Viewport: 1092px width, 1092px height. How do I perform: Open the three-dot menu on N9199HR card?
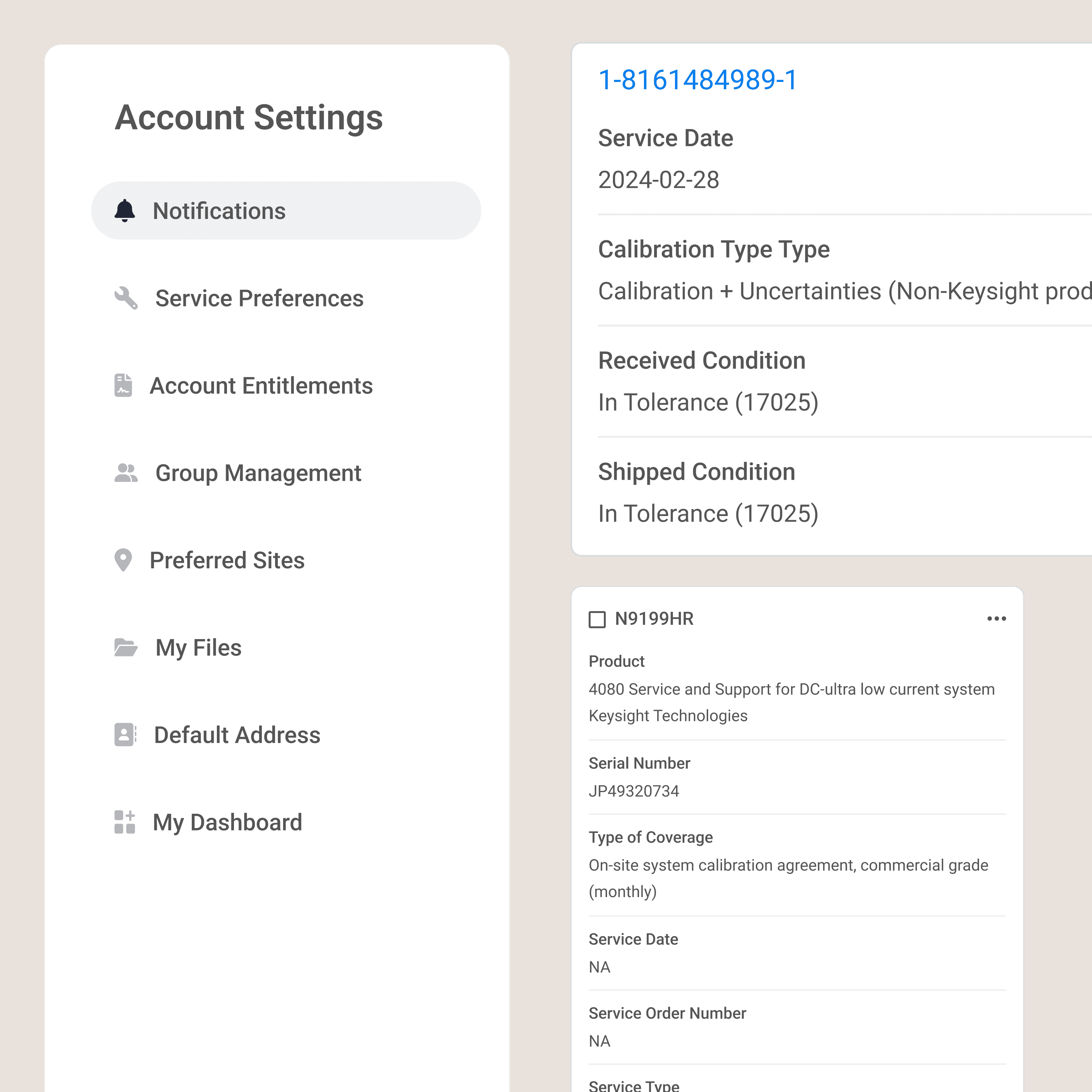996,619
